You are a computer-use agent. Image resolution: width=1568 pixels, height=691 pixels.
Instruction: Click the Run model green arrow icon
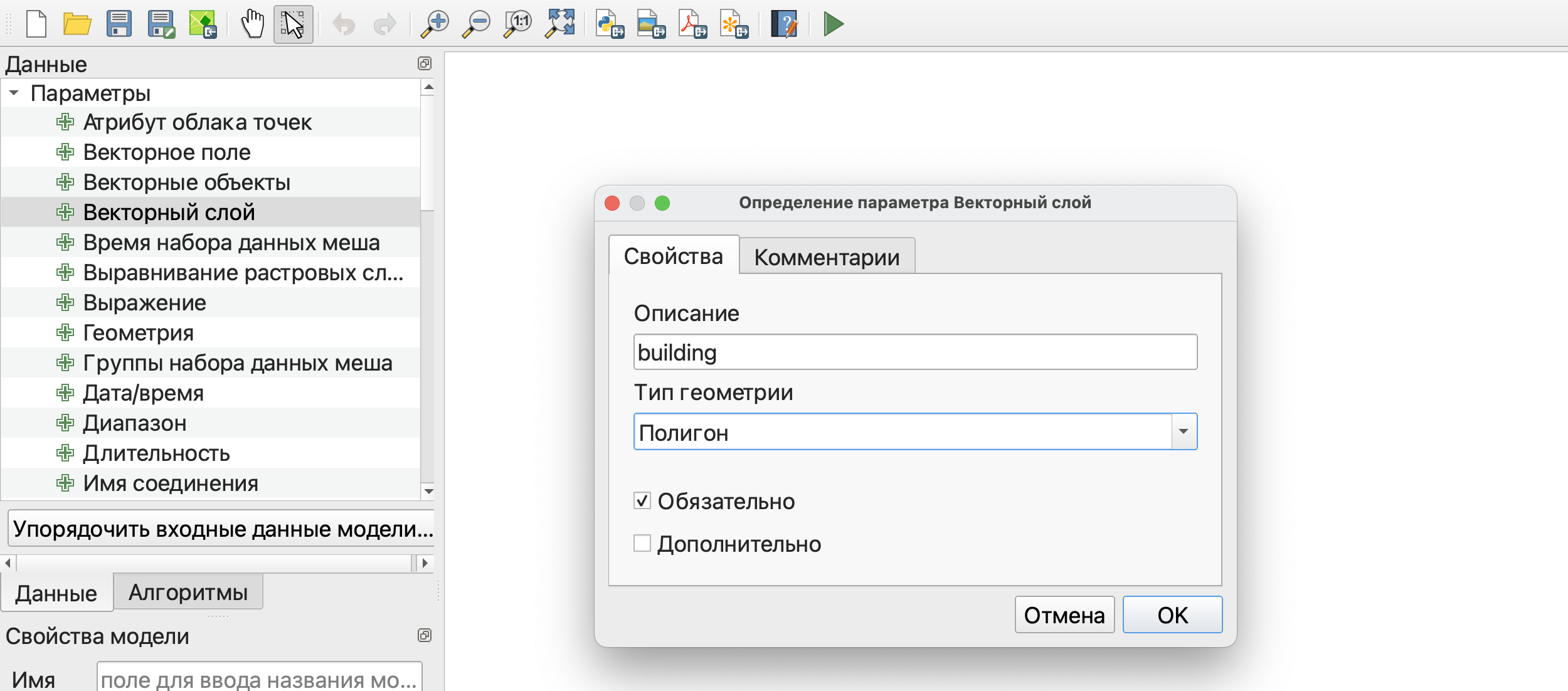coord(833,24)
